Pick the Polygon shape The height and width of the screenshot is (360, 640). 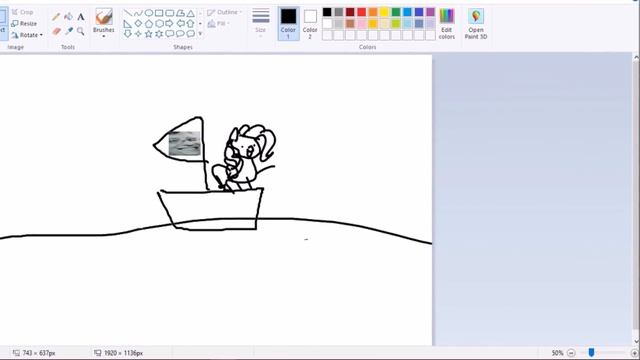[180, 13]
